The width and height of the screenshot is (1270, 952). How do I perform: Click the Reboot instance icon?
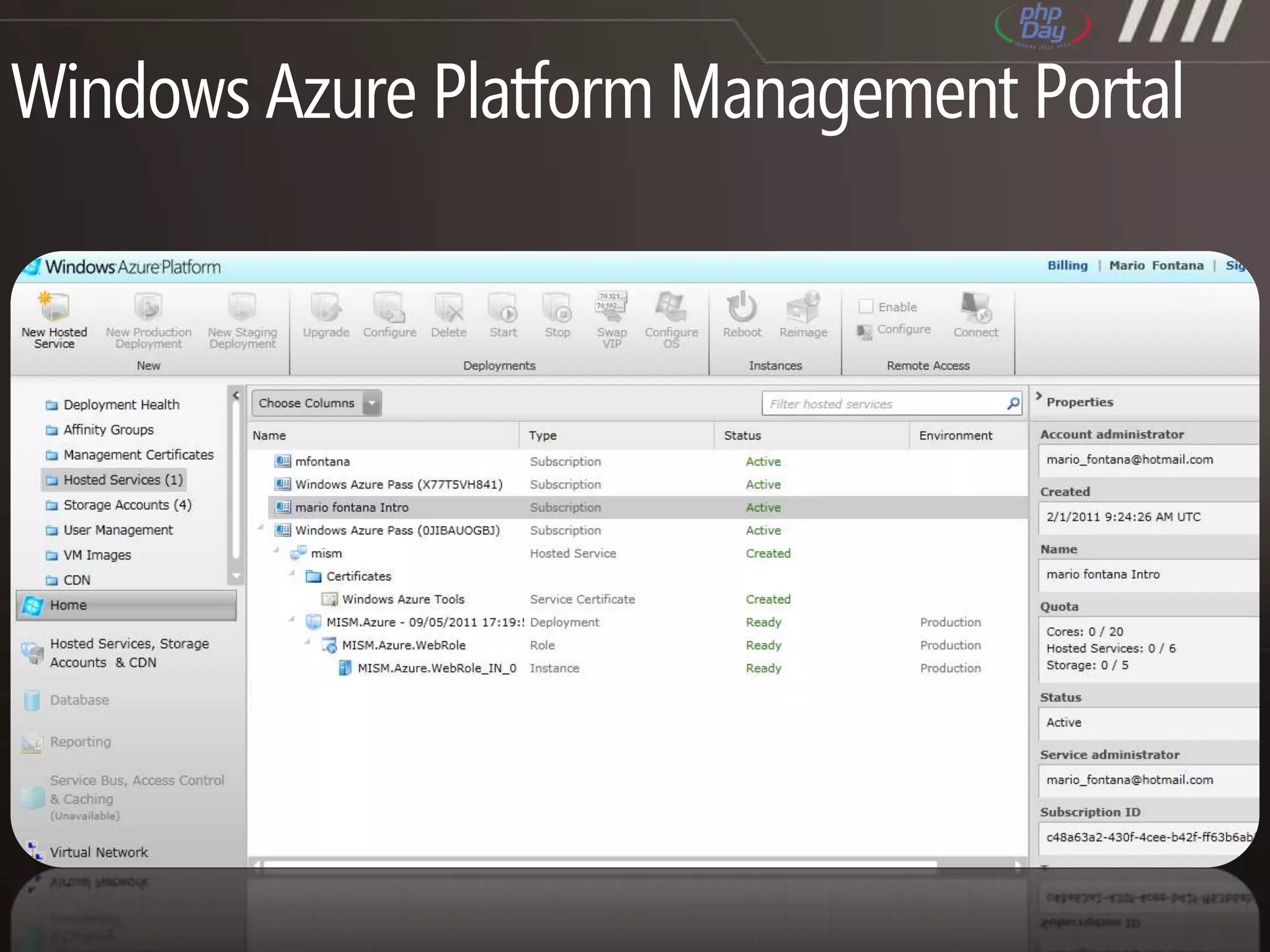742,307
